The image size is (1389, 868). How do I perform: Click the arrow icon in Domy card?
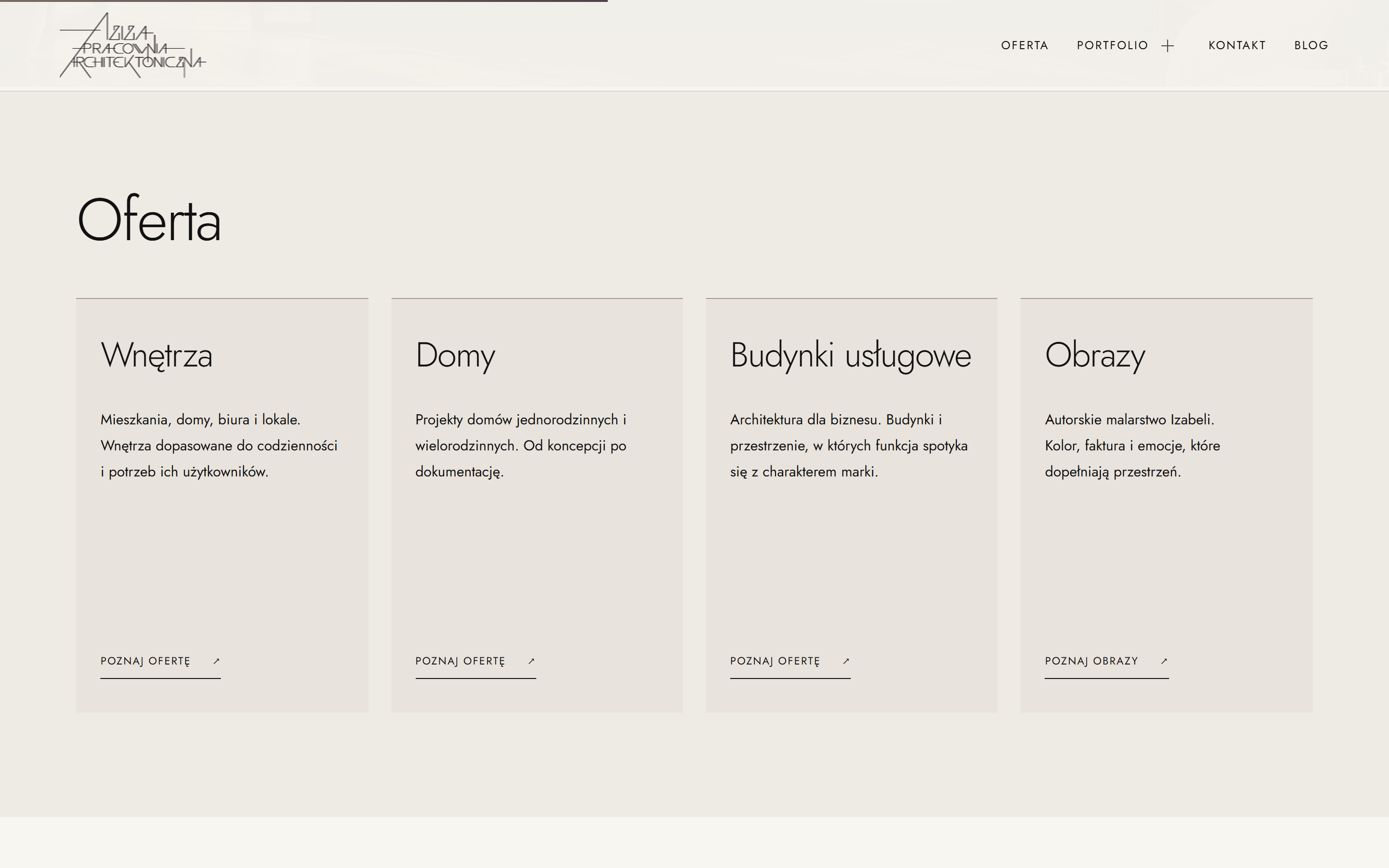click(x=531, y=661)
